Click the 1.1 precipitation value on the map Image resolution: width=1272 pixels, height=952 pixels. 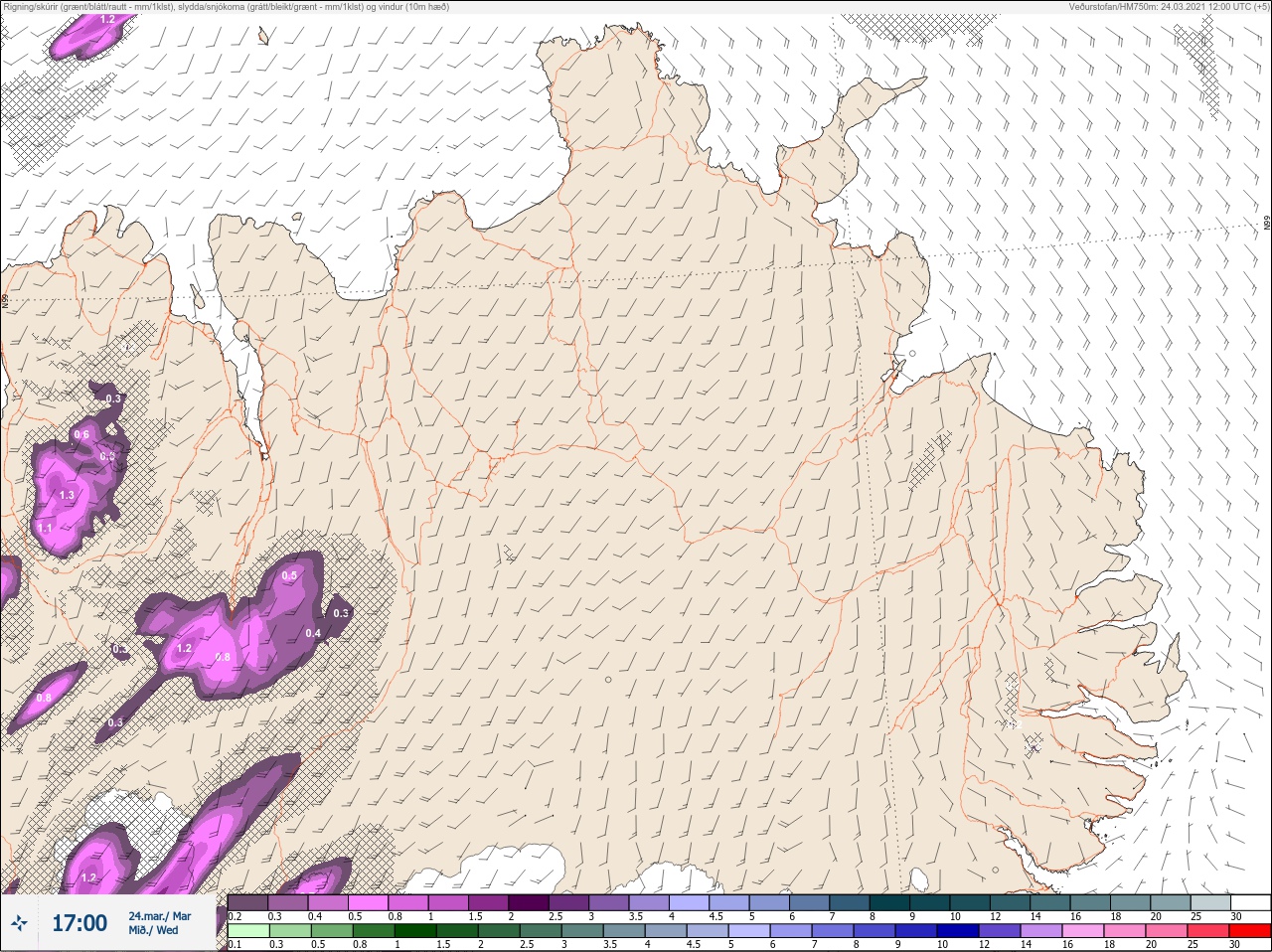pyautogui.click(x=45, y=530)
